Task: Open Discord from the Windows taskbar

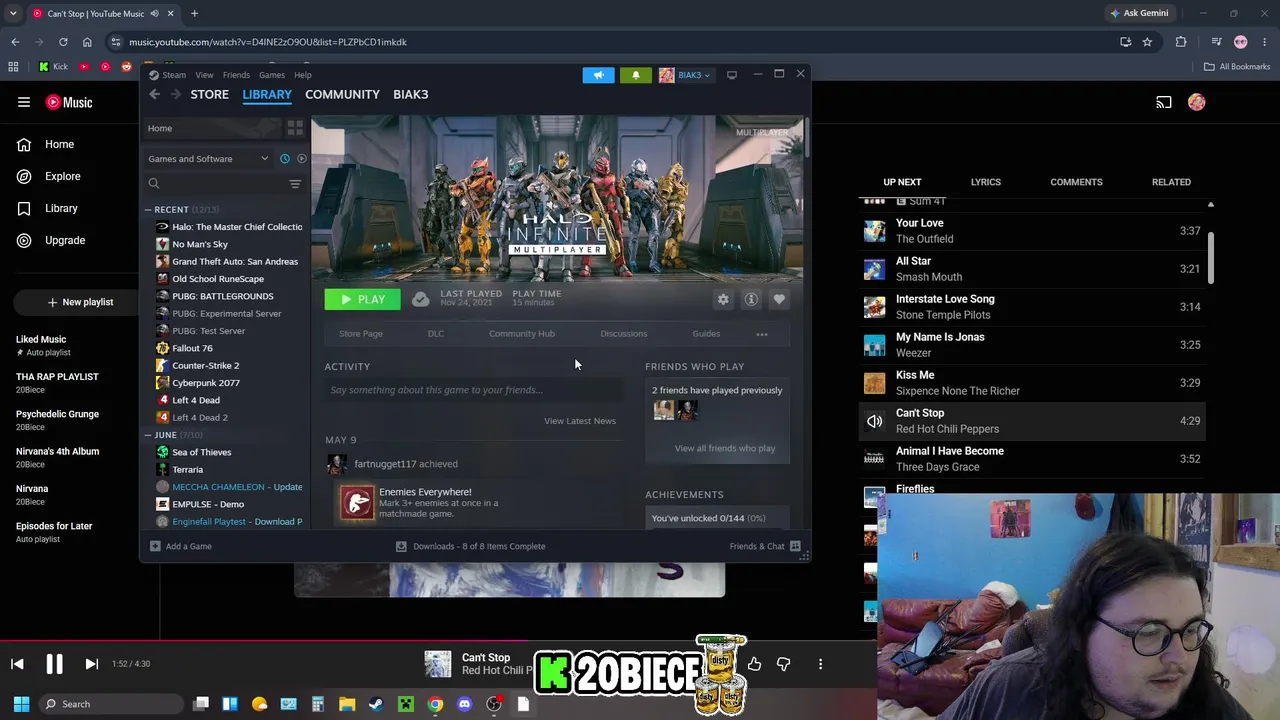Action: 464,704
